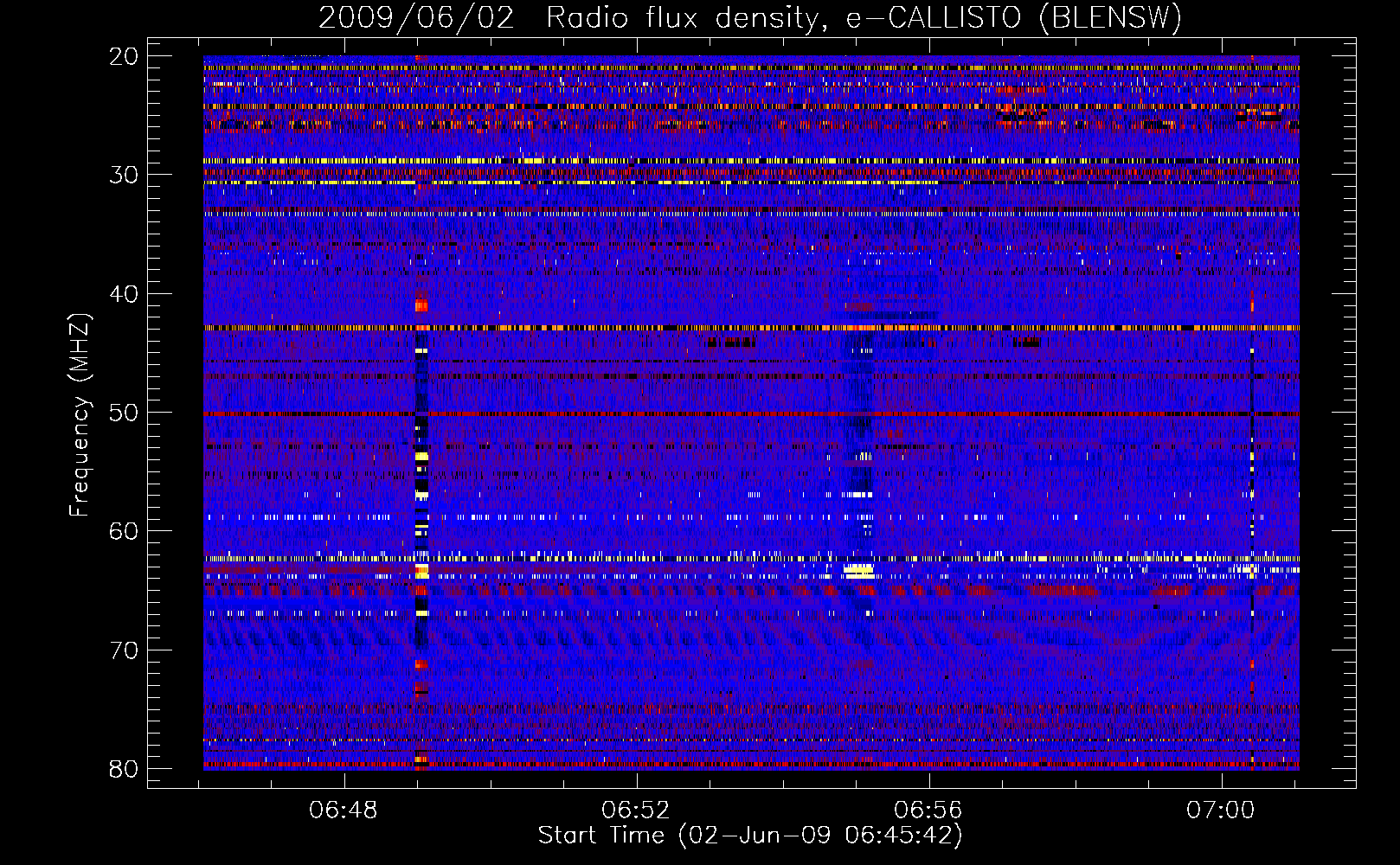Screen dimensions: 1400x865
Task: Click the vertical burst stripe near 06:49
Action: [421, 413]
